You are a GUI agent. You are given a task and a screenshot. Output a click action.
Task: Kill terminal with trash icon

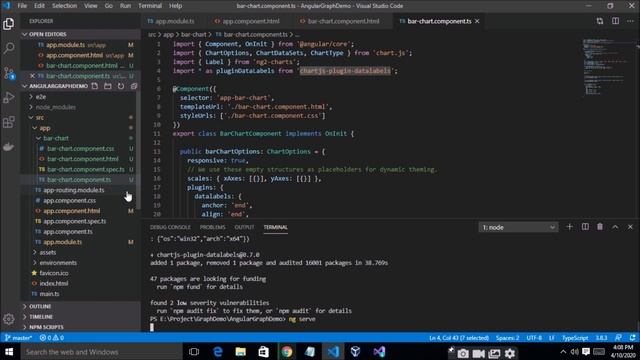click(x=600, y=227)
